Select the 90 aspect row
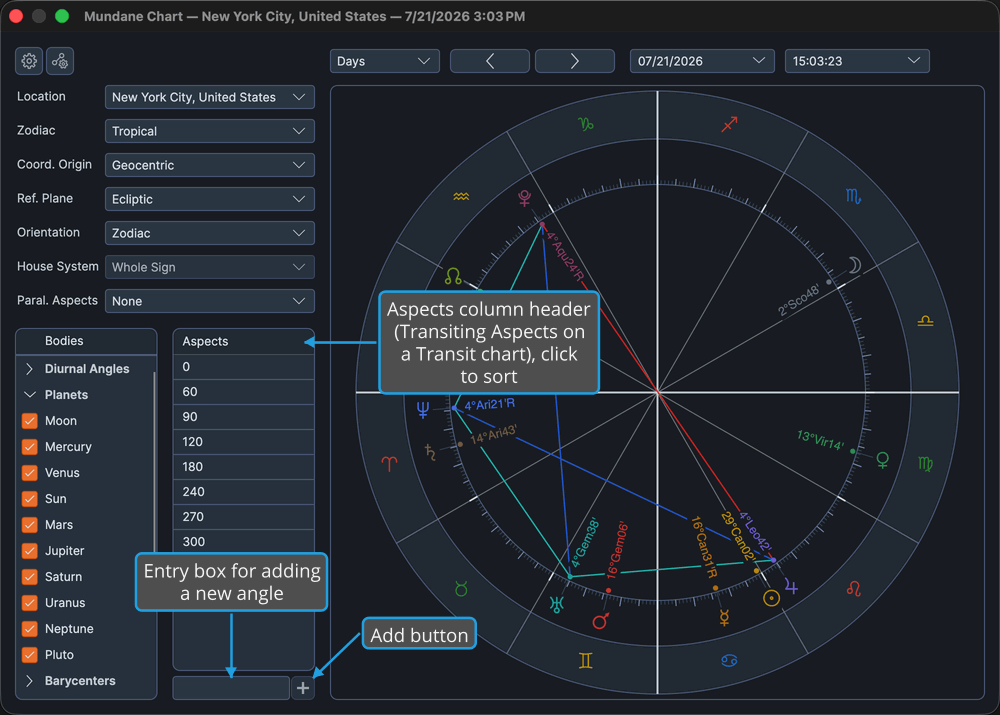 tap(244, 416)
